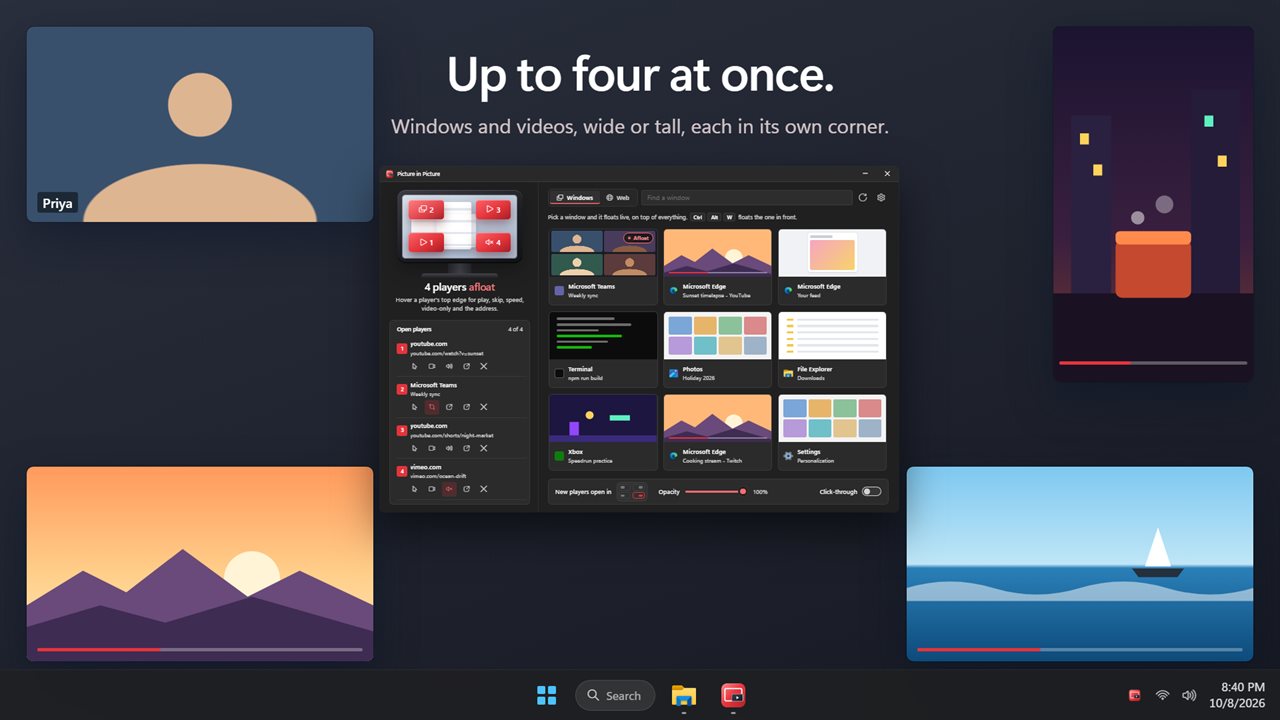Adjust the Opacity slider
This screenshot has width=1280, height=720.
[x=715, y=492]
